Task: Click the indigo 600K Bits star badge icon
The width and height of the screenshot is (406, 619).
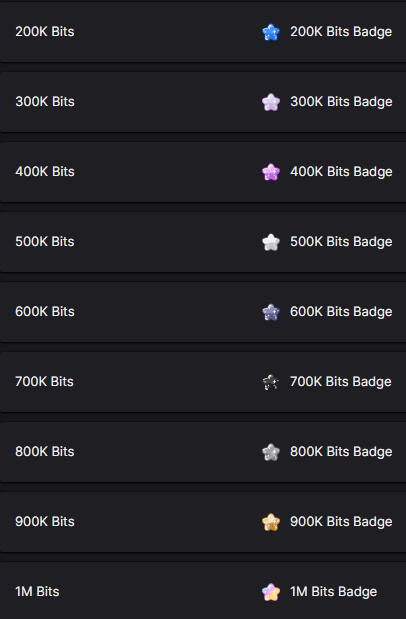Action: [x=271, y=312]
